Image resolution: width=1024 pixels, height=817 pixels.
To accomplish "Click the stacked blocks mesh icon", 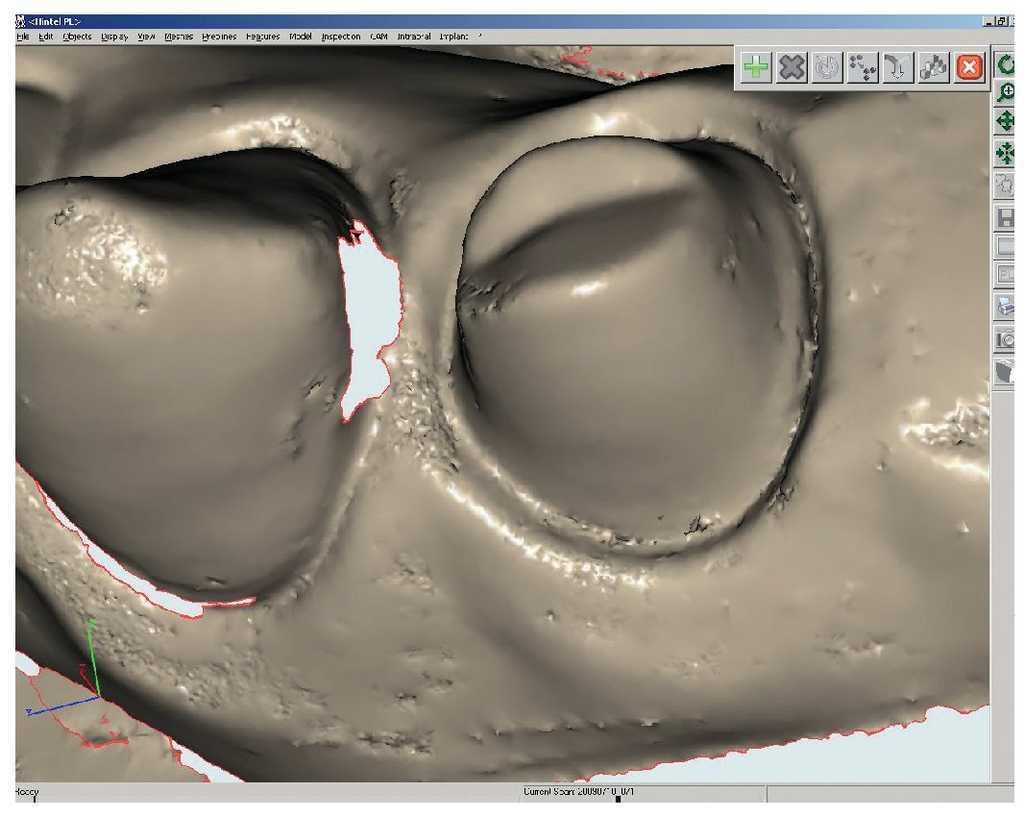I will (x=932, y=68).
